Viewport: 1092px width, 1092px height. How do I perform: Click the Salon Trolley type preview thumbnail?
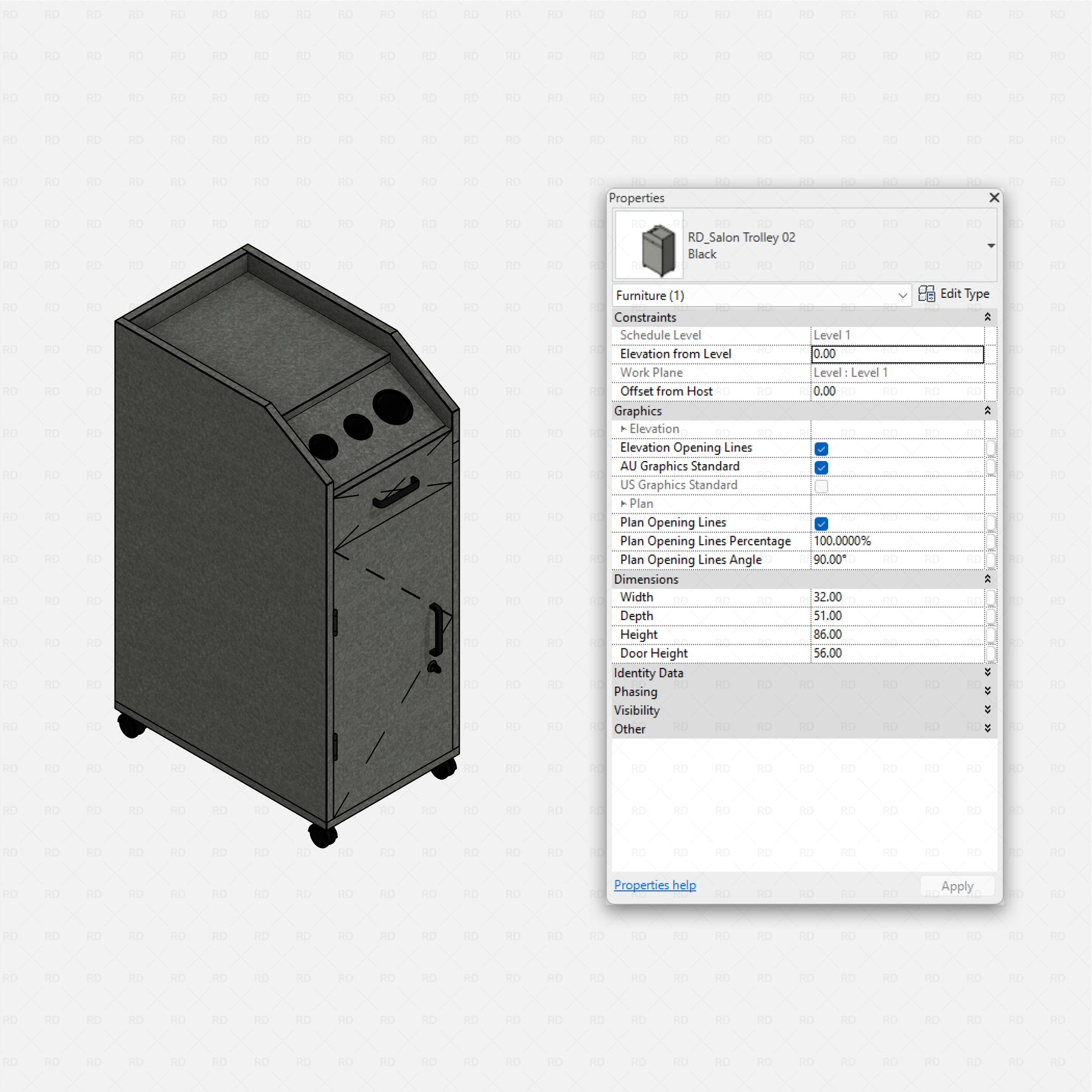[x=649, y=246]
